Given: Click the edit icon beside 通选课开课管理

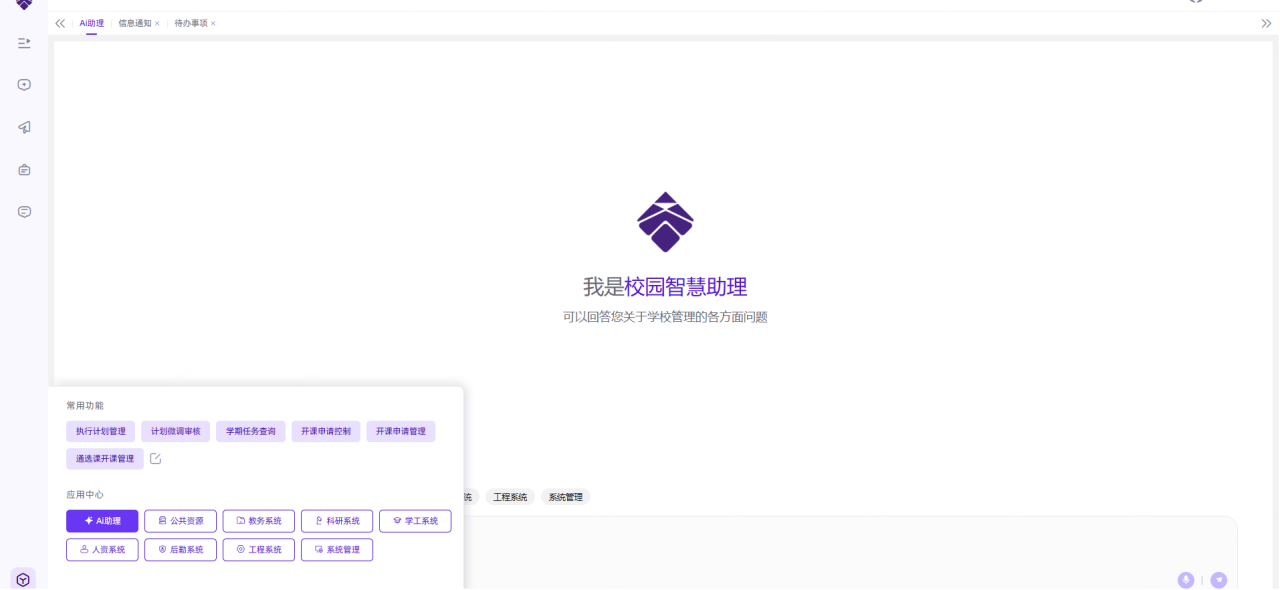Looking at the screenshot, I should tap(155, 459).
